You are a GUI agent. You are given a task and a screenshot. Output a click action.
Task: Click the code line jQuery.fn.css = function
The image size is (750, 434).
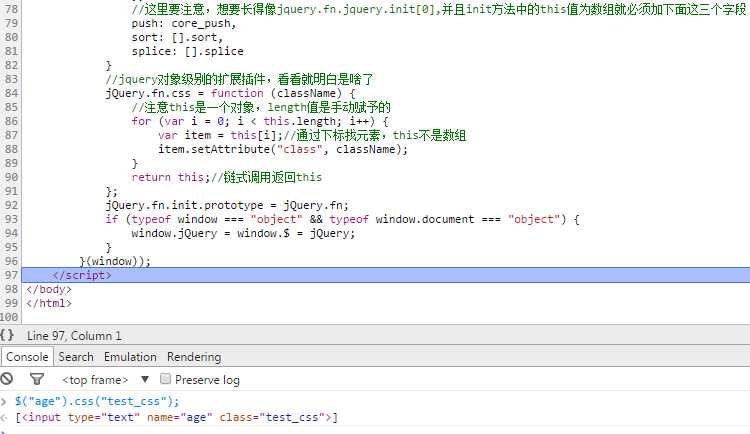point(231,93)
